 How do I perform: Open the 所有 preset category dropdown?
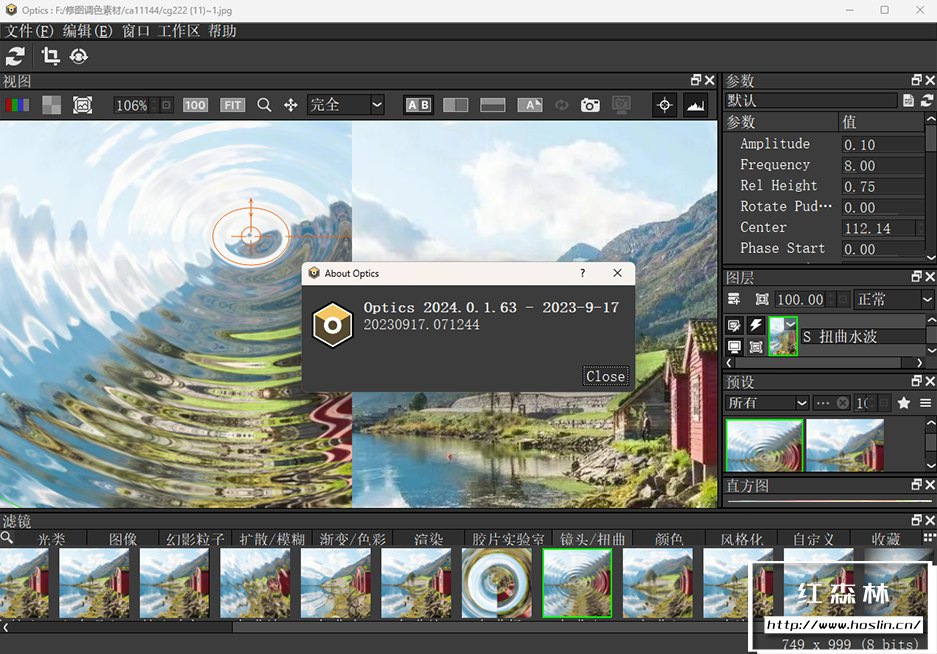(767, 403)
